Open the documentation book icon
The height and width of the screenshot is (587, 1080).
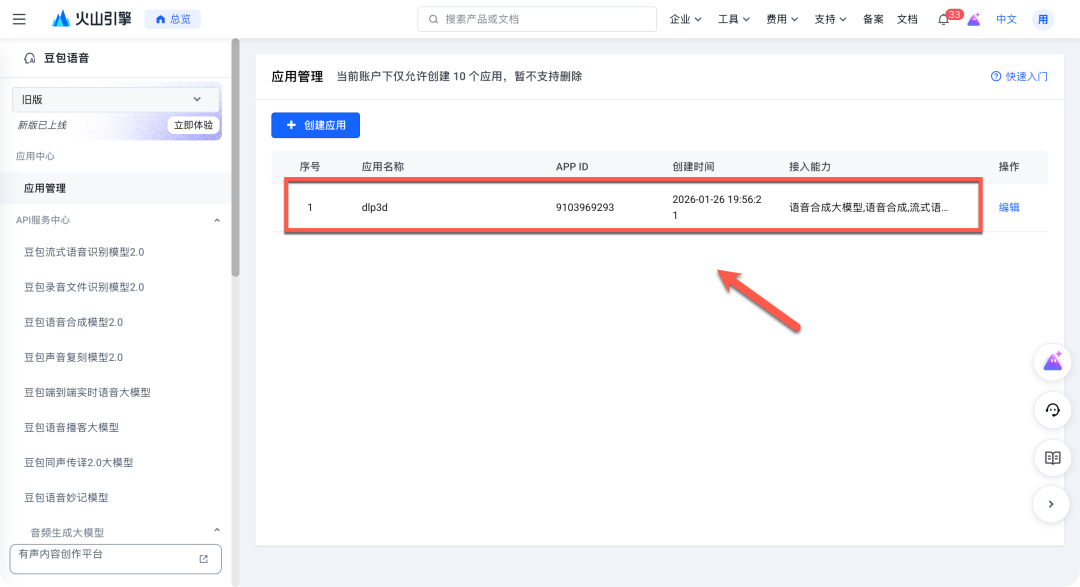coord(1052,457)
